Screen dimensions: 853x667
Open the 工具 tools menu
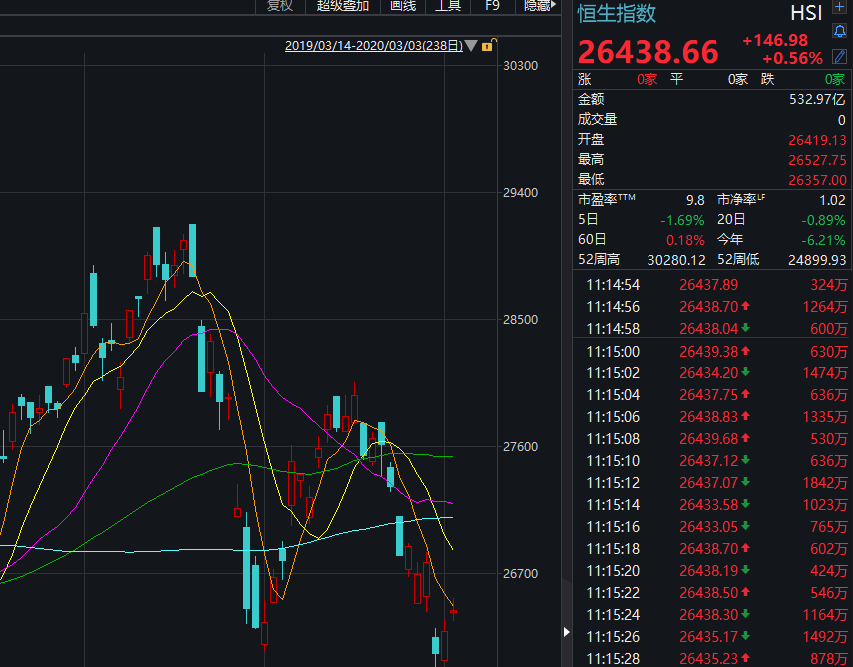[448, 5]
